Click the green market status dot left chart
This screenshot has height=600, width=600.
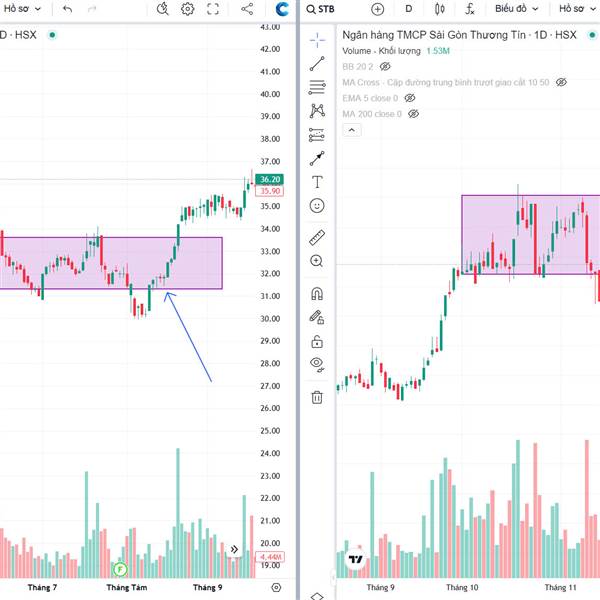click(x=52, y=35)
